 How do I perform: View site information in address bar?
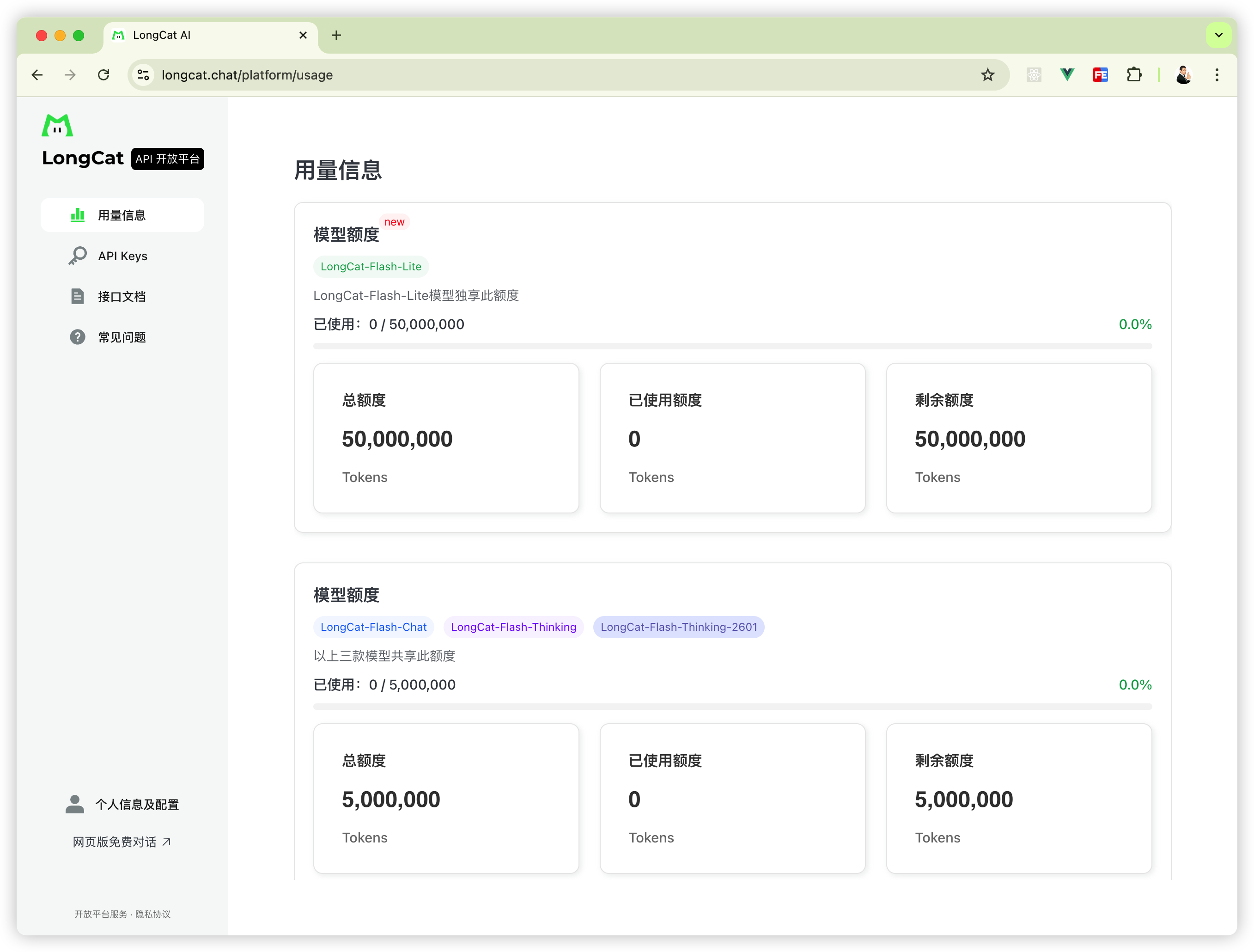tap(143, 75)
